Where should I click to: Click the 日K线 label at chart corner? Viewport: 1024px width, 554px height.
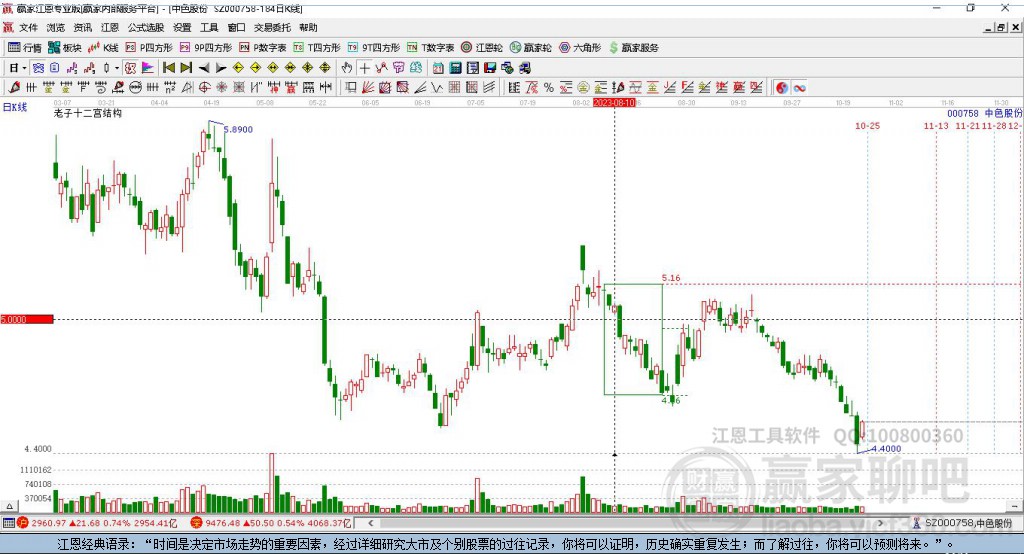tap(14, 107)
